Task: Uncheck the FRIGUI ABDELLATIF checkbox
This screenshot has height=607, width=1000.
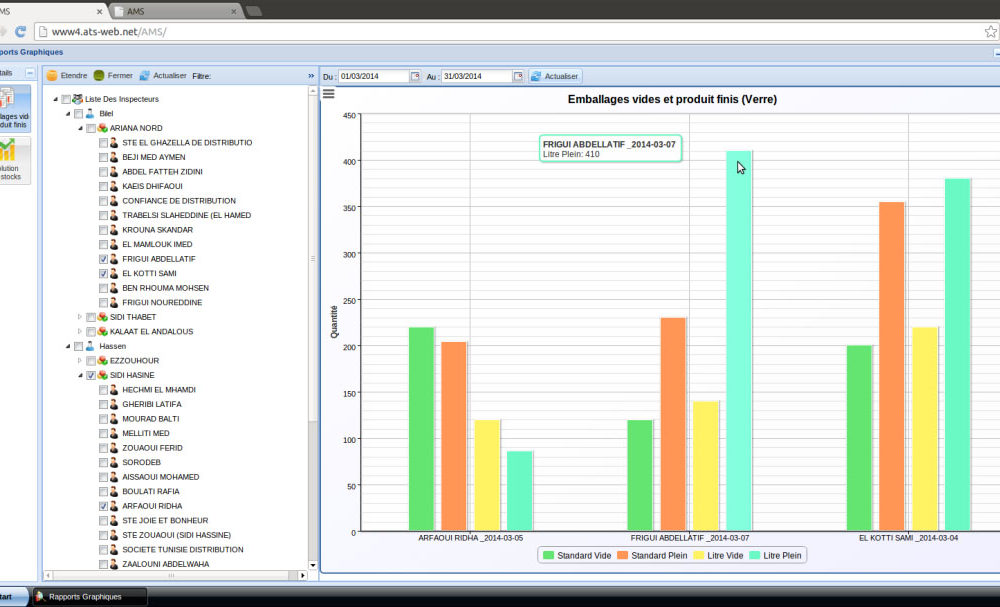Action: (104, 259)
